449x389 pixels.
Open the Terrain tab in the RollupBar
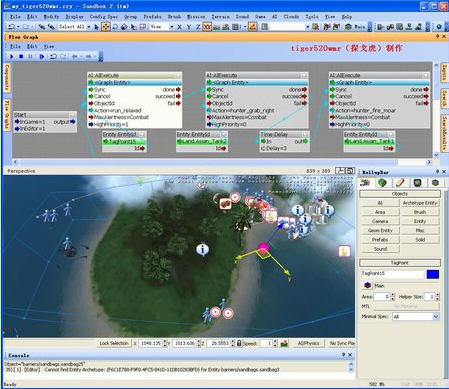[x=383, y=183]
